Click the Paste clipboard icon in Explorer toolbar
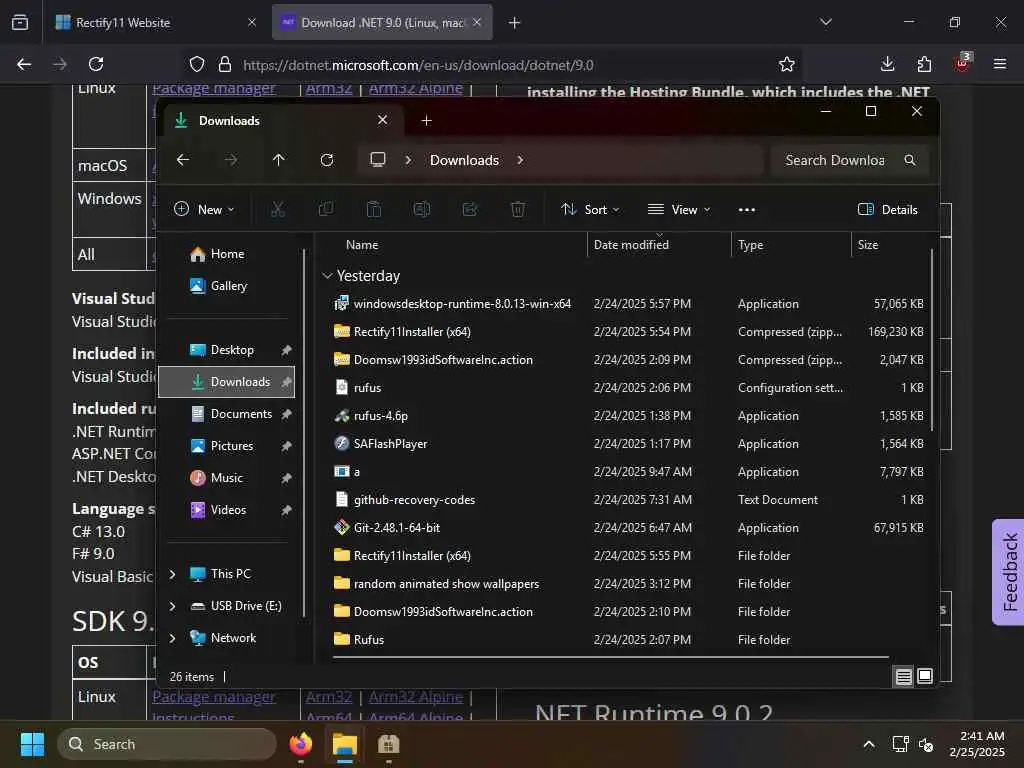 (374, 209)
